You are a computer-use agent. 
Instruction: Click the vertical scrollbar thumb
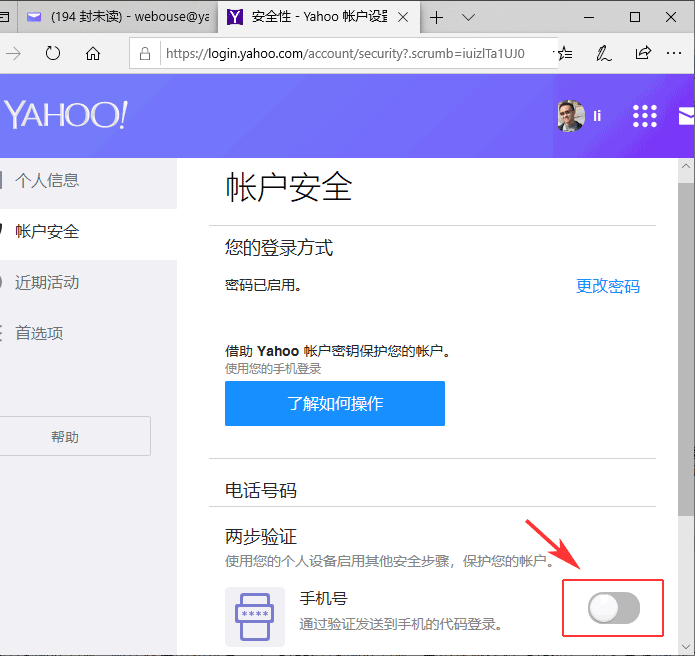[x=686, y=349]
